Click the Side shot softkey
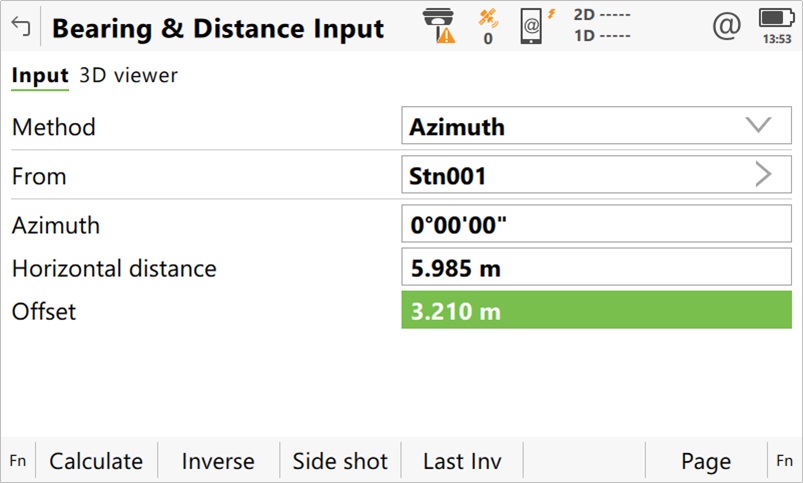The height and width of the screenshot is (483, 803). tap(340, 461)
